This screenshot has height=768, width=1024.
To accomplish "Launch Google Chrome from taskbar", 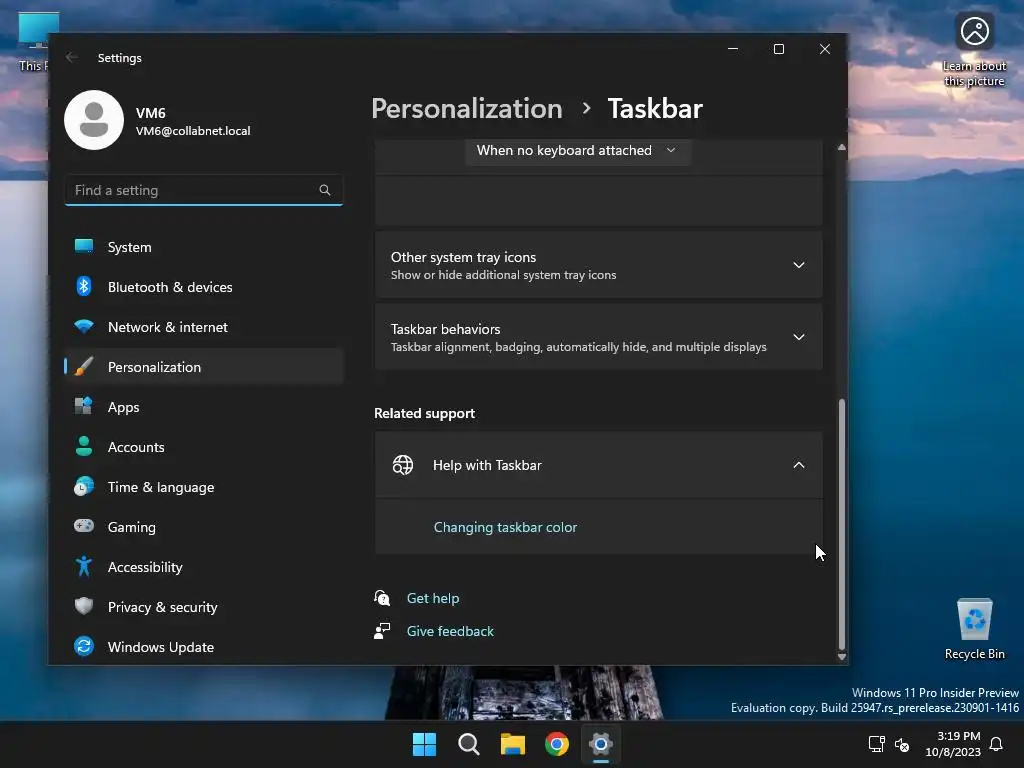I will (x=557, y=744).
